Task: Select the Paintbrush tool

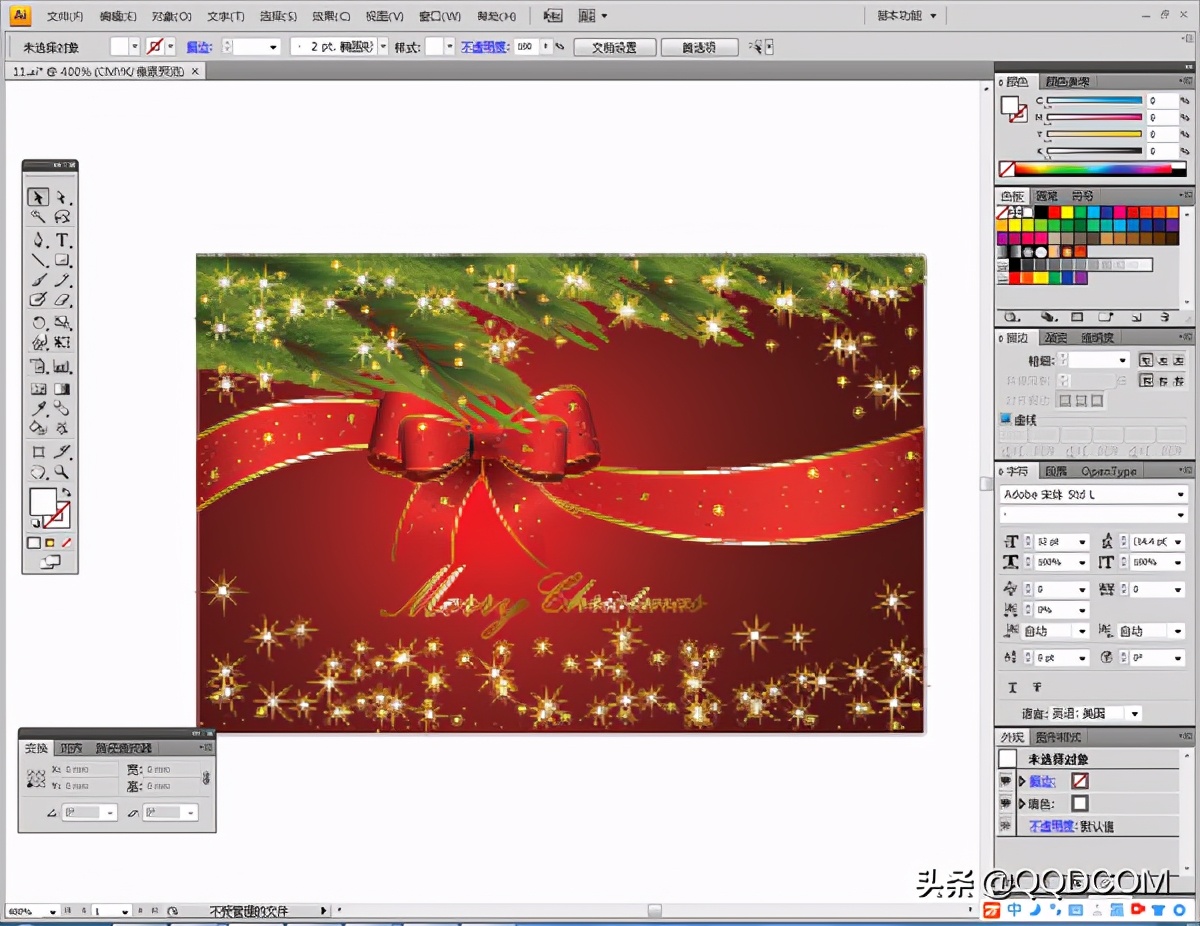Action: [x=38, y=280]
